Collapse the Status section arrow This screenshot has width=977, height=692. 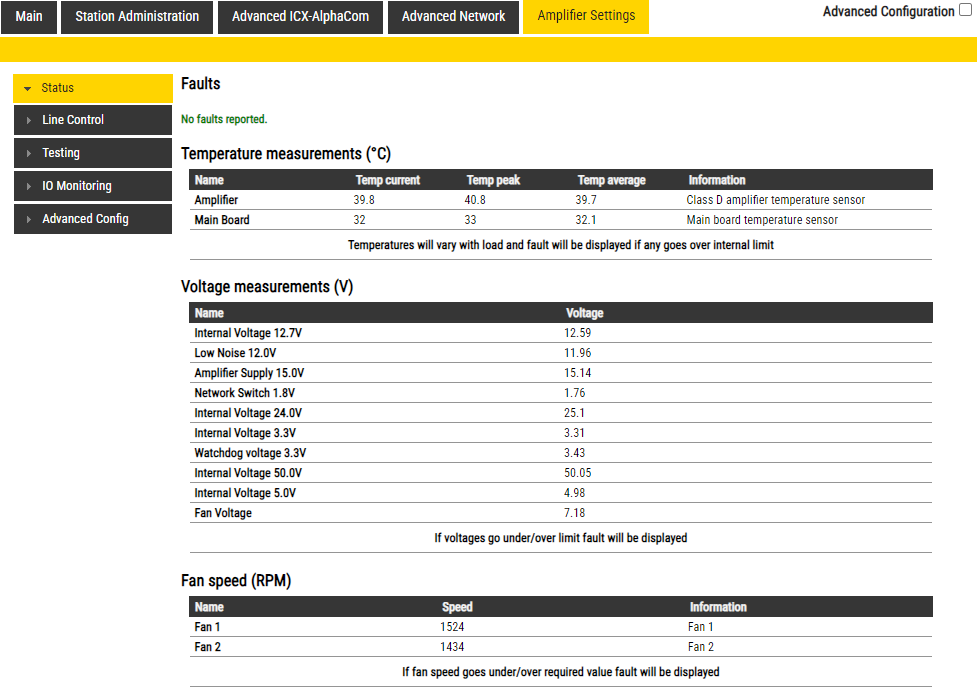tap(27, 89)
